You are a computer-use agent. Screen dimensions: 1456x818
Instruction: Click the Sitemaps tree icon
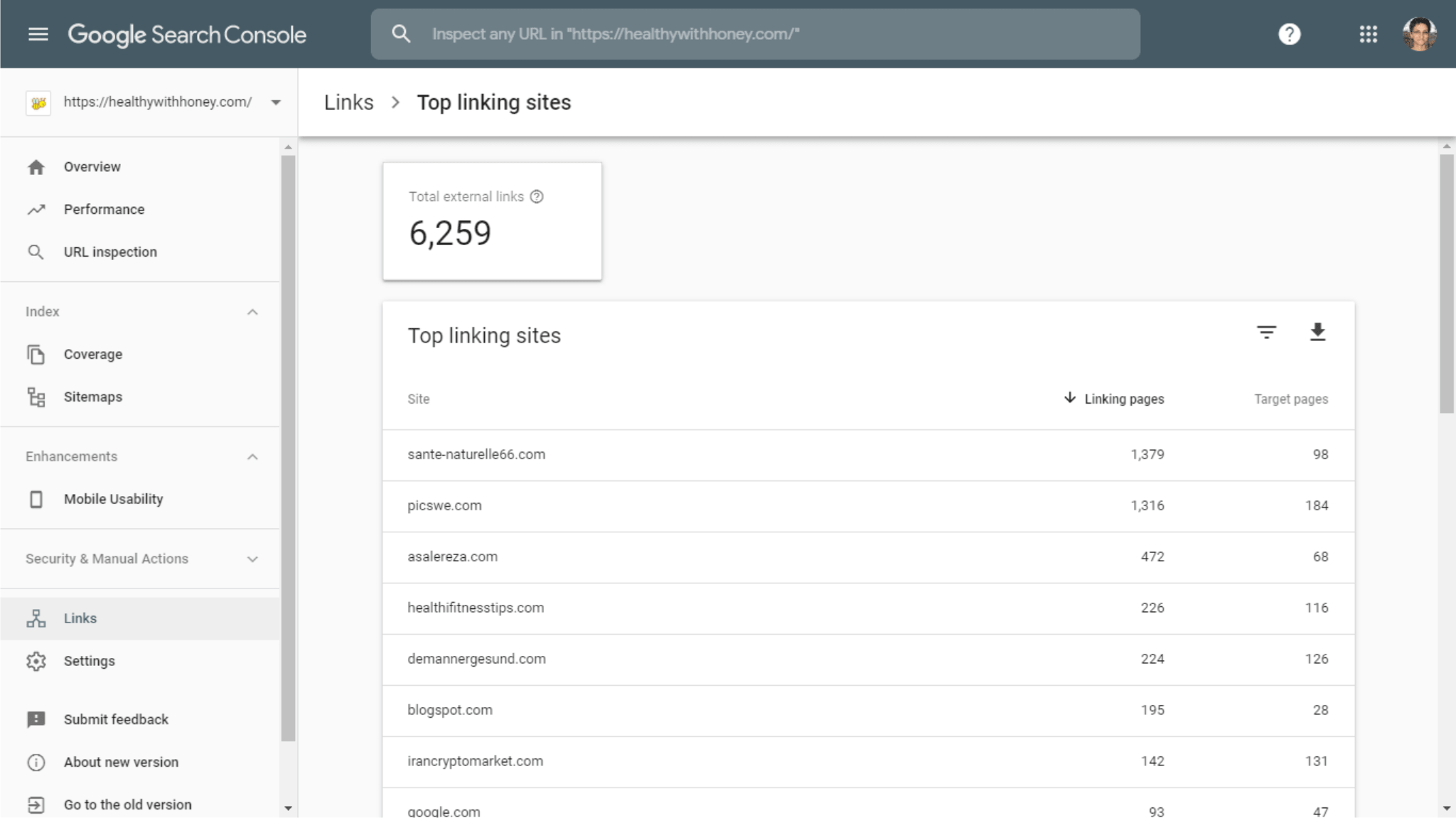tap(36, 397)
